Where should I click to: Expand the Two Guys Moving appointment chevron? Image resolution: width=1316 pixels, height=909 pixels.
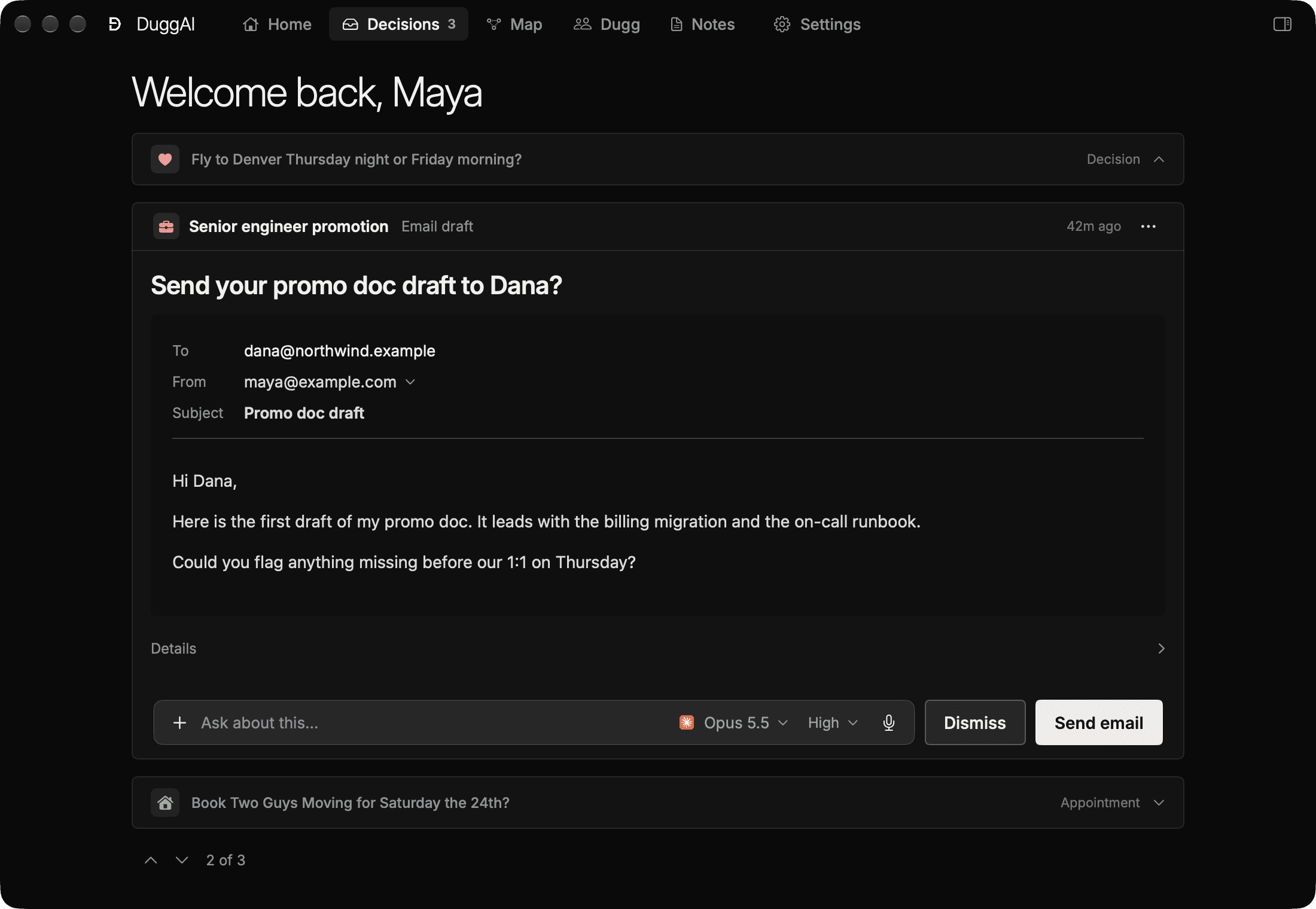[x=1159, y=803]
